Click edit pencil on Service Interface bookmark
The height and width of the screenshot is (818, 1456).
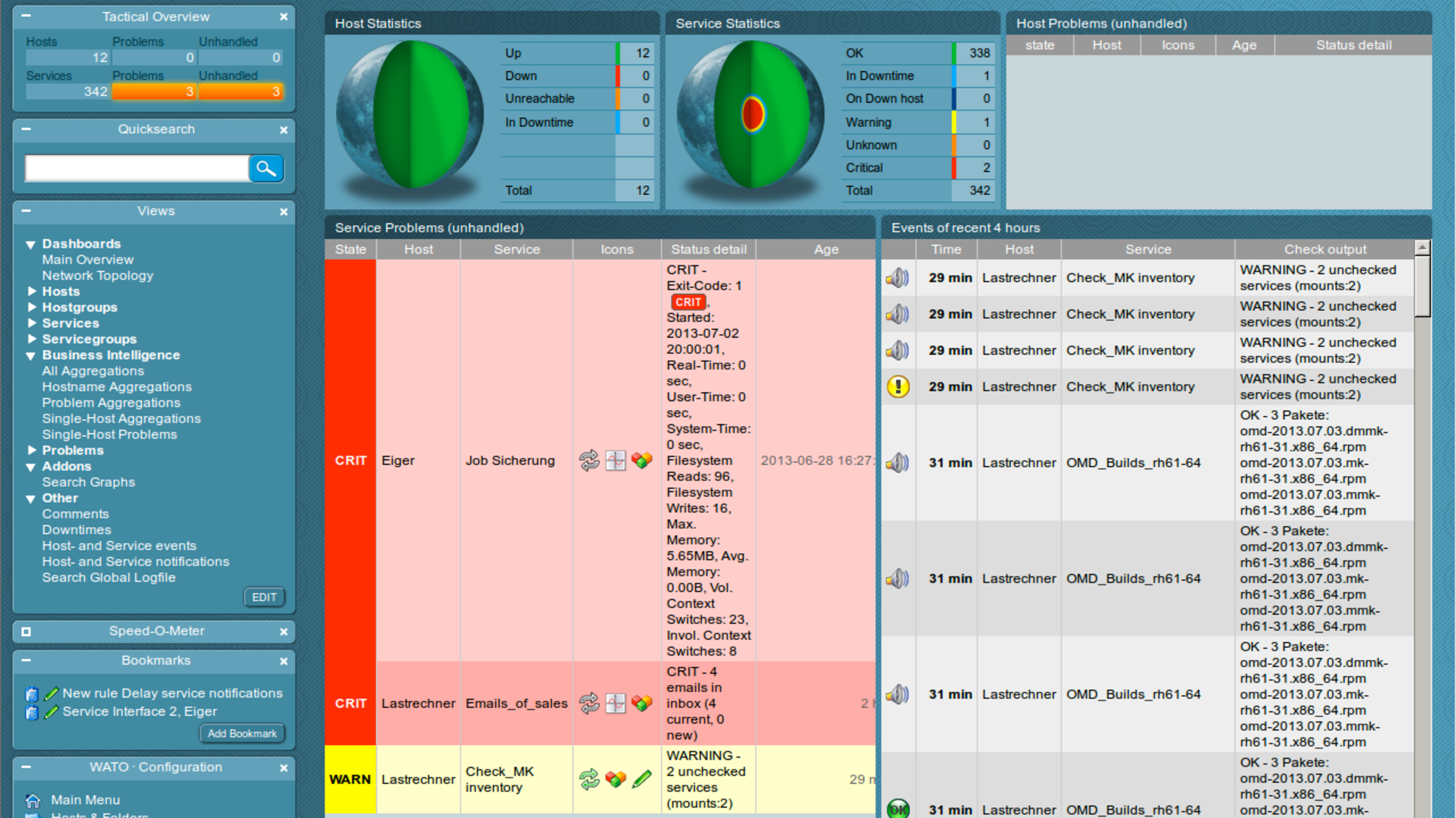coord(51,711)
